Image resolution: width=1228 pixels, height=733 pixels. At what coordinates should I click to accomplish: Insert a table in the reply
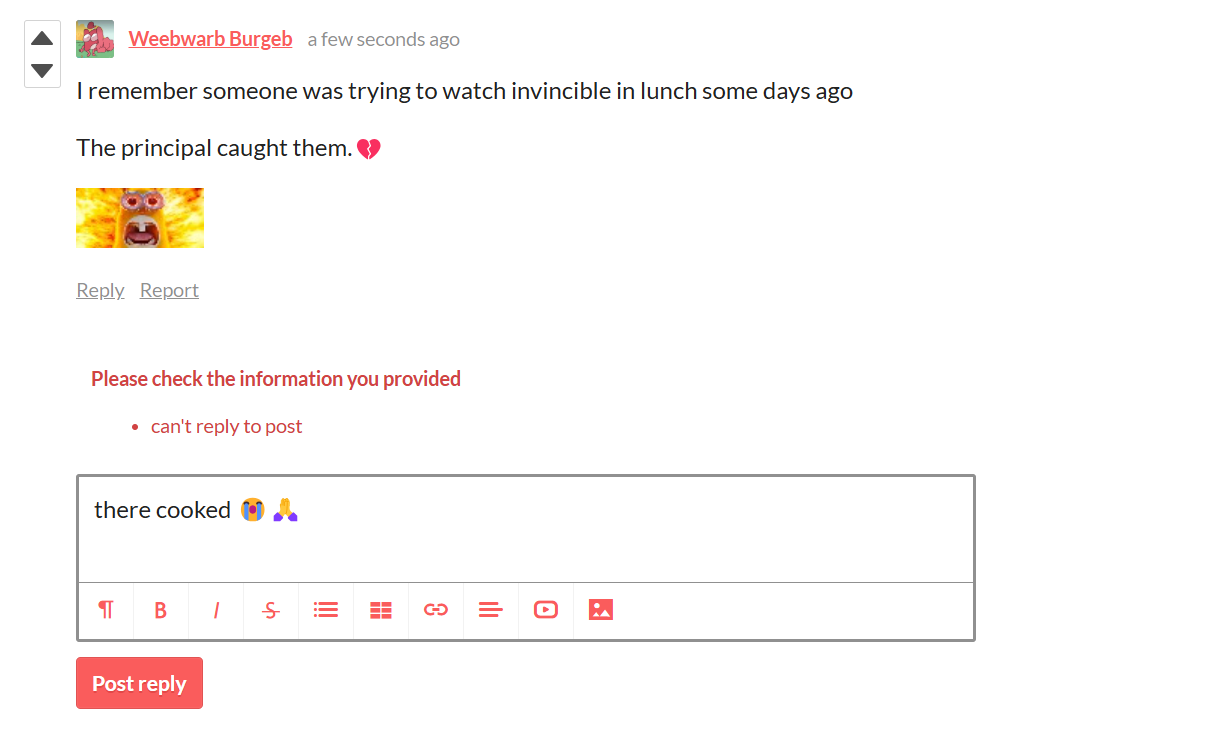[x=381, y=610]
